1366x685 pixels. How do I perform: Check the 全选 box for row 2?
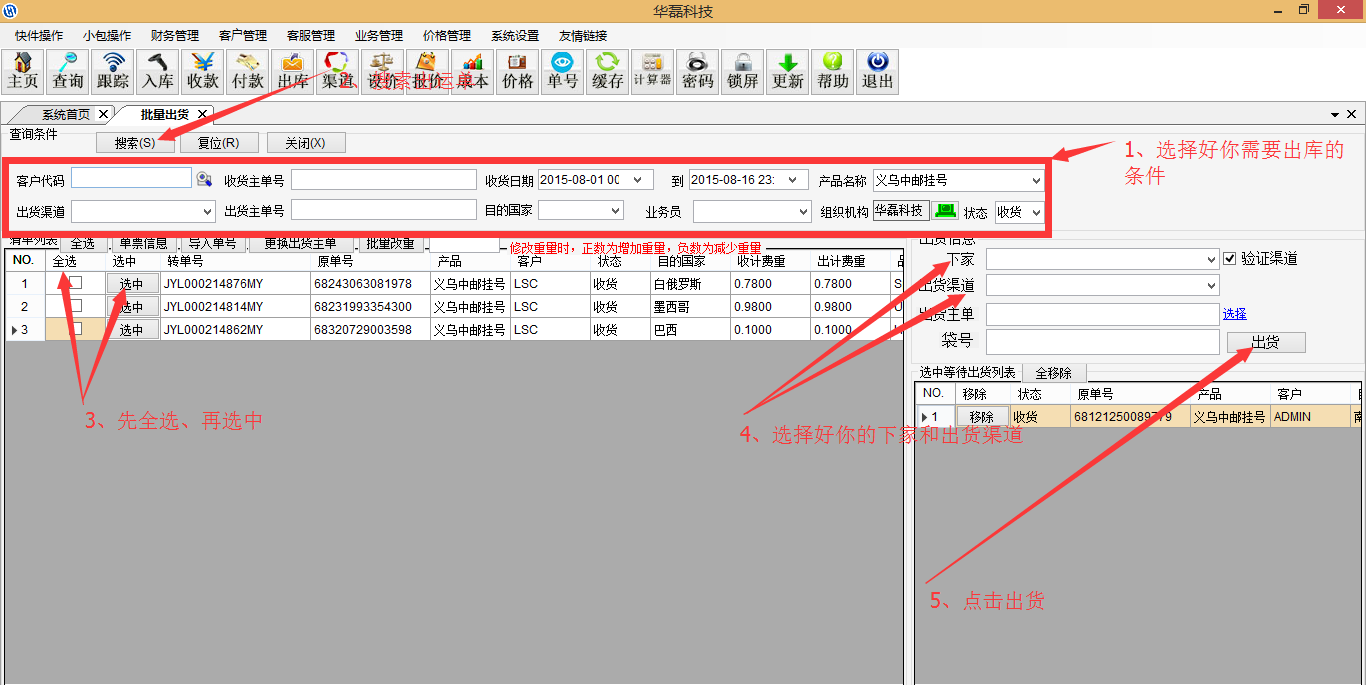(75, 306)
